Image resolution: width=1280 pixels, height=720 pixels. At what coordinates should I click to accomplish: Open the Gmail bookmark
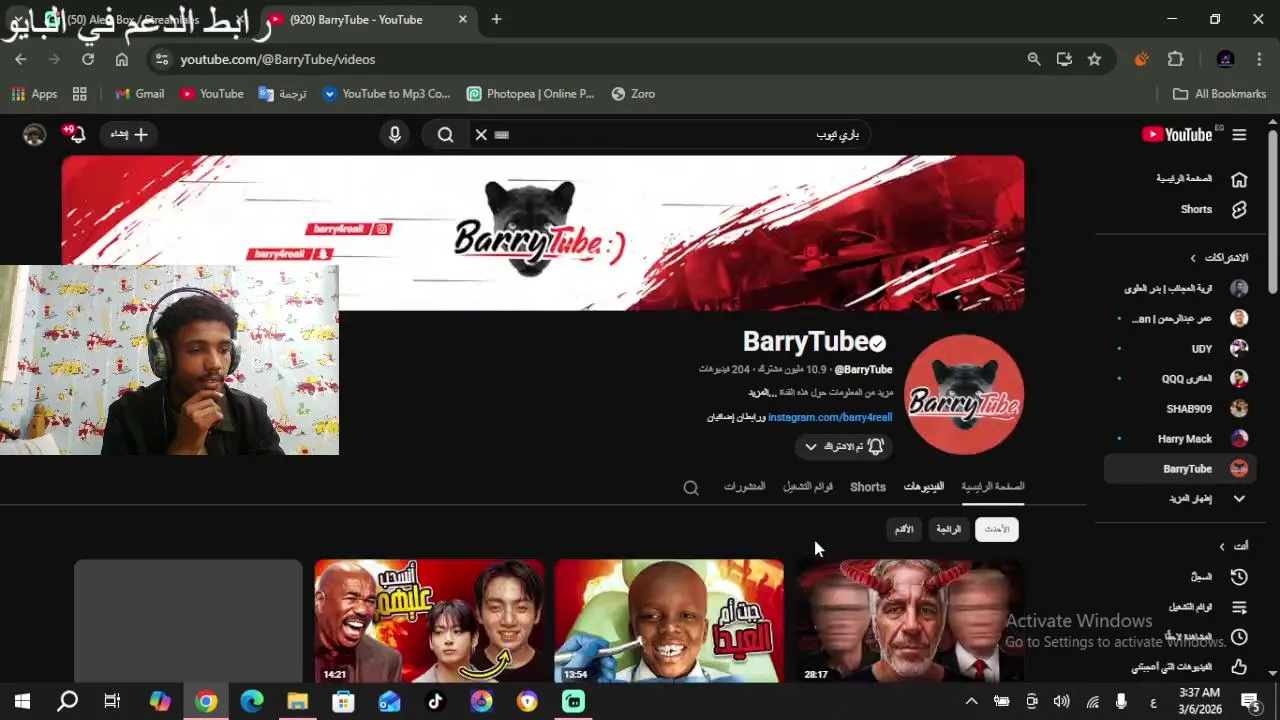(139, 94)
